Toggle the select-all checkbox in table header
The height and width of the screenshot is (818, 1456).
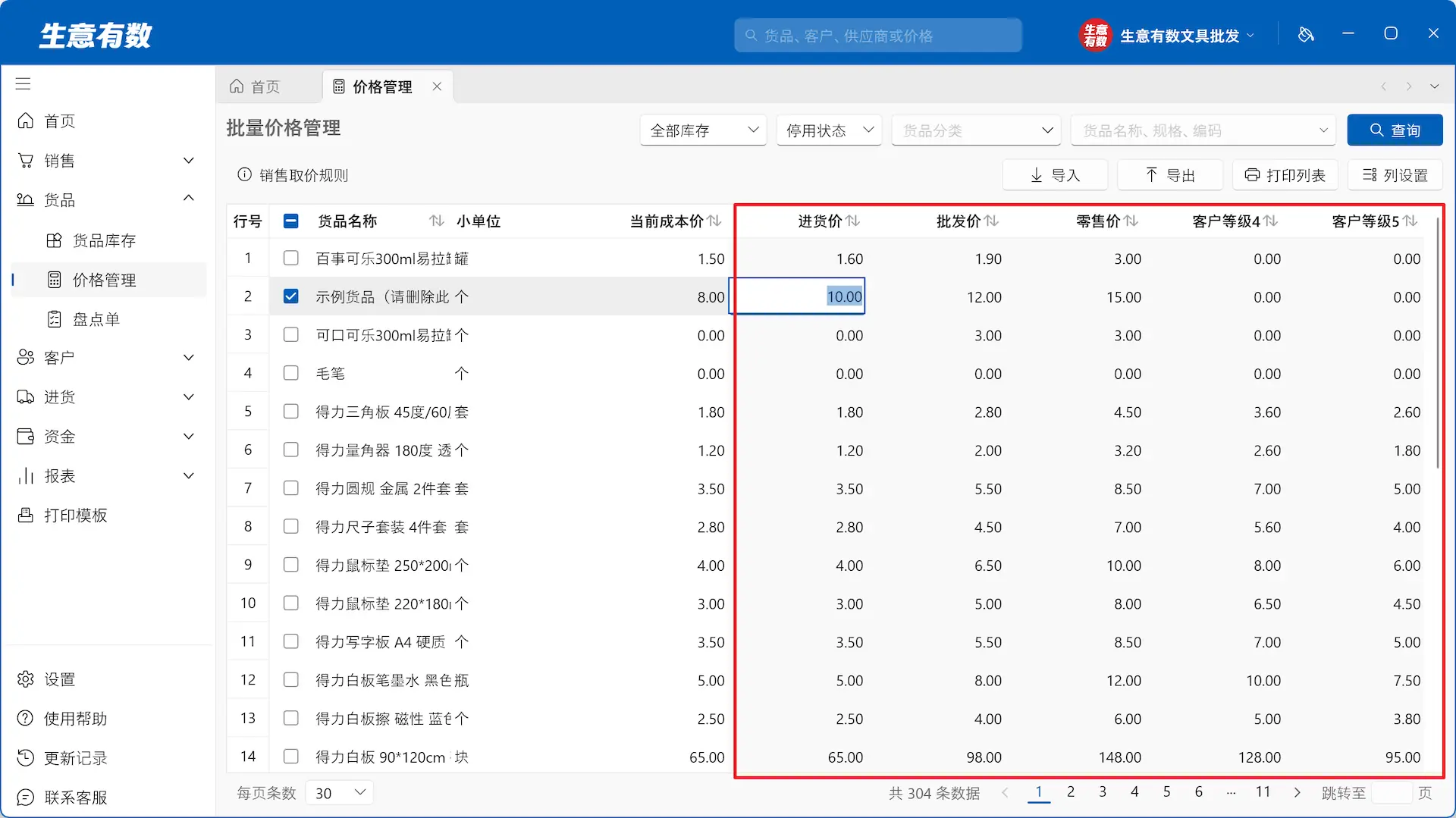click(291, 221)
